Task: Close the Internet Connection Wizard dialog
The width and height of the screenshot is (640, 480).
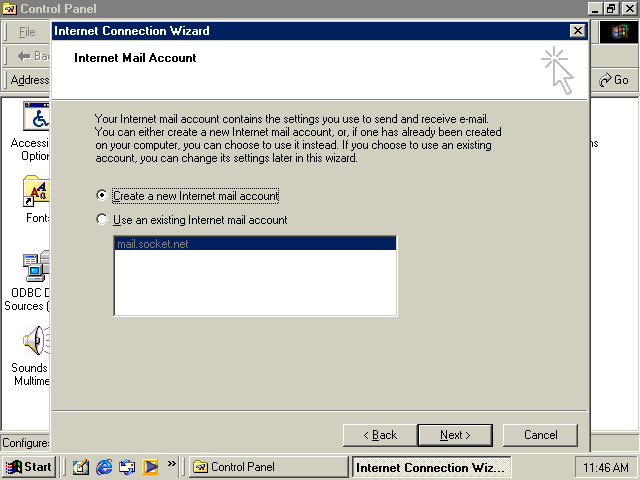Action: click(x=578, y=31)
